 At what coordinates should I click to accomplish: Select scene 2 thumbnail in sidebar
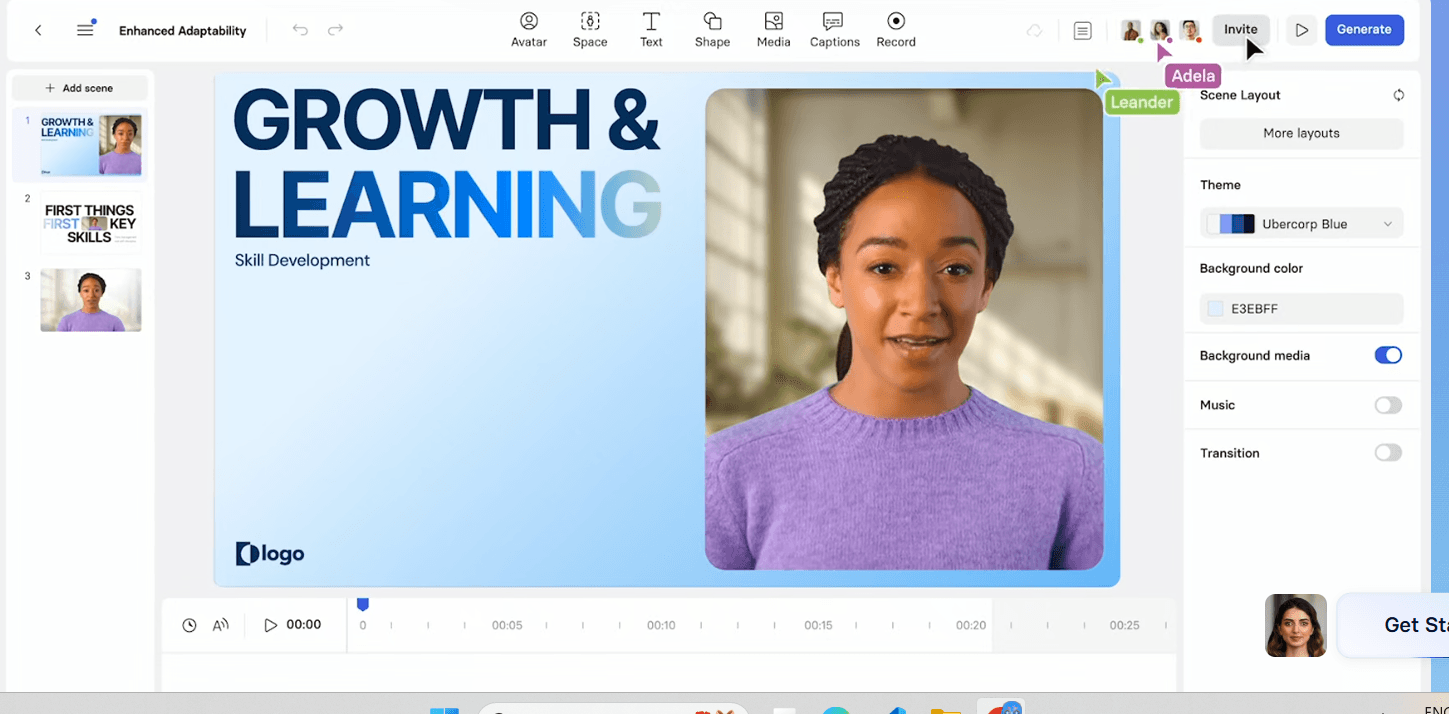pos(90,223)
